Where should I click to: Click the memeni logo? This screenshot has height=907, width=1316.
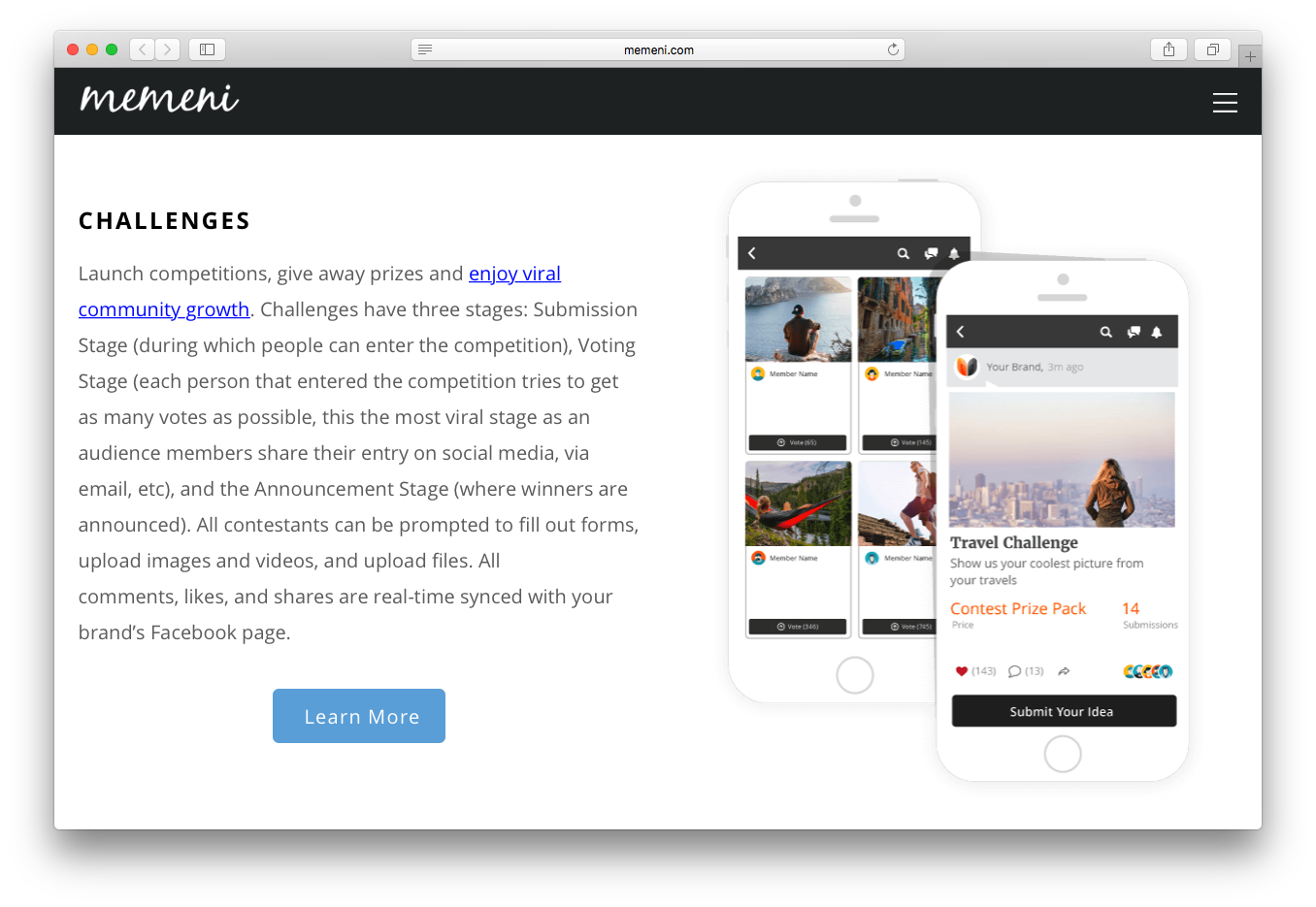159,99
